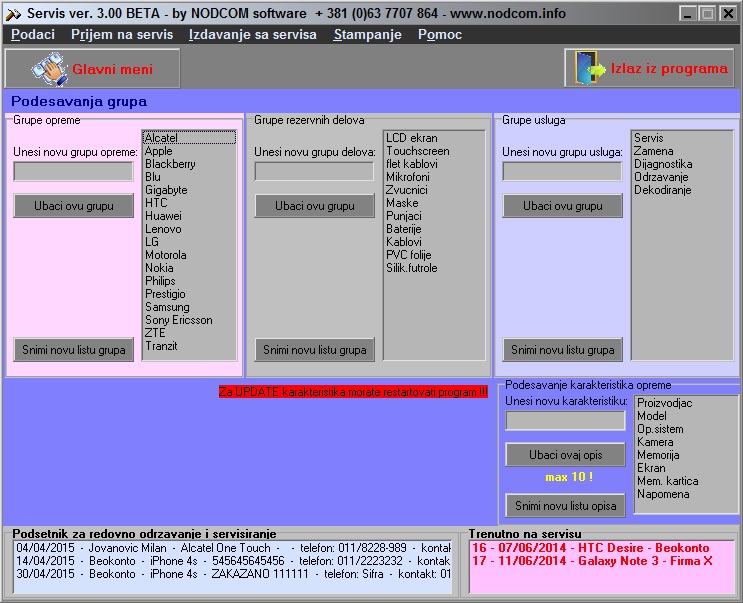Select Touchscreen in spare parts list
Screen dimensions: 743x603
(x=434, y=151)
